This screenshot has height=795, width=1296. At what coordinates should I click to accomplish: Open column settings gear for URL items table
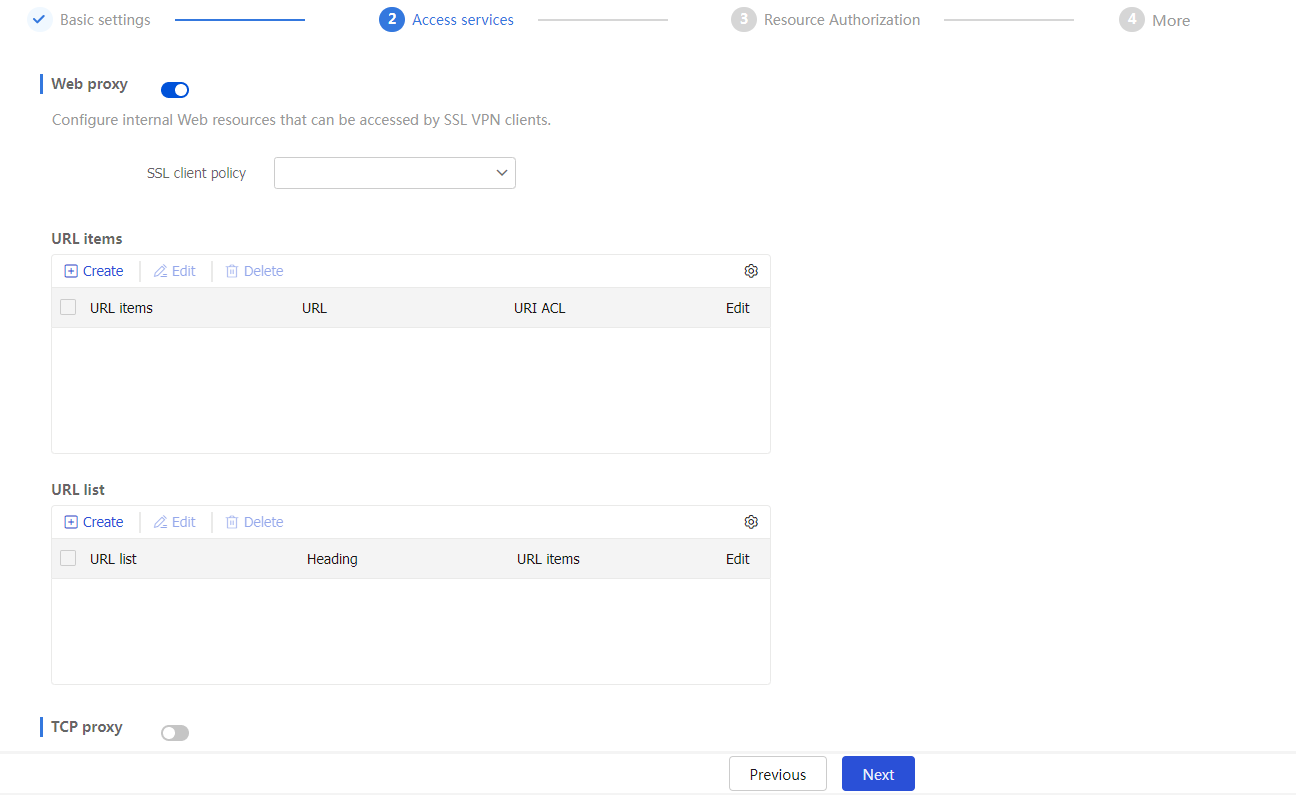pos(751,271)
